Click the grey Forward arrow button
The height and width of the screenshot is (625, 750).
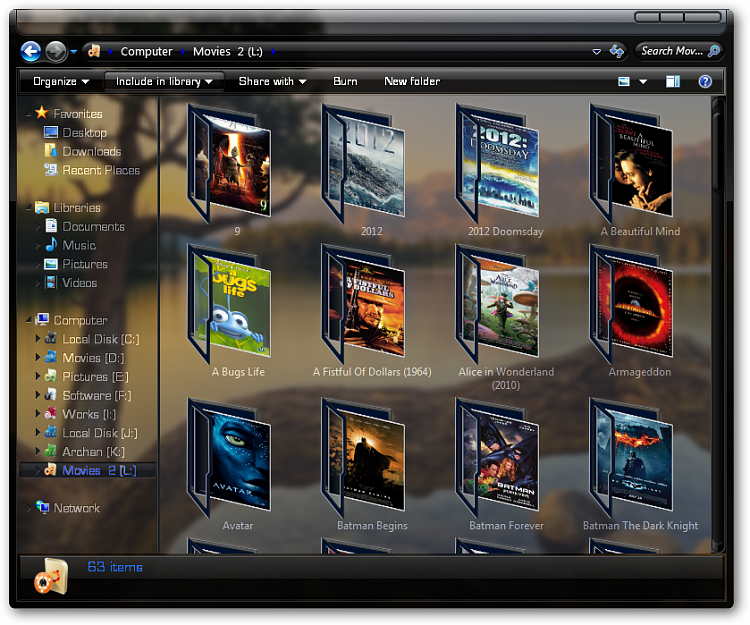56,51
